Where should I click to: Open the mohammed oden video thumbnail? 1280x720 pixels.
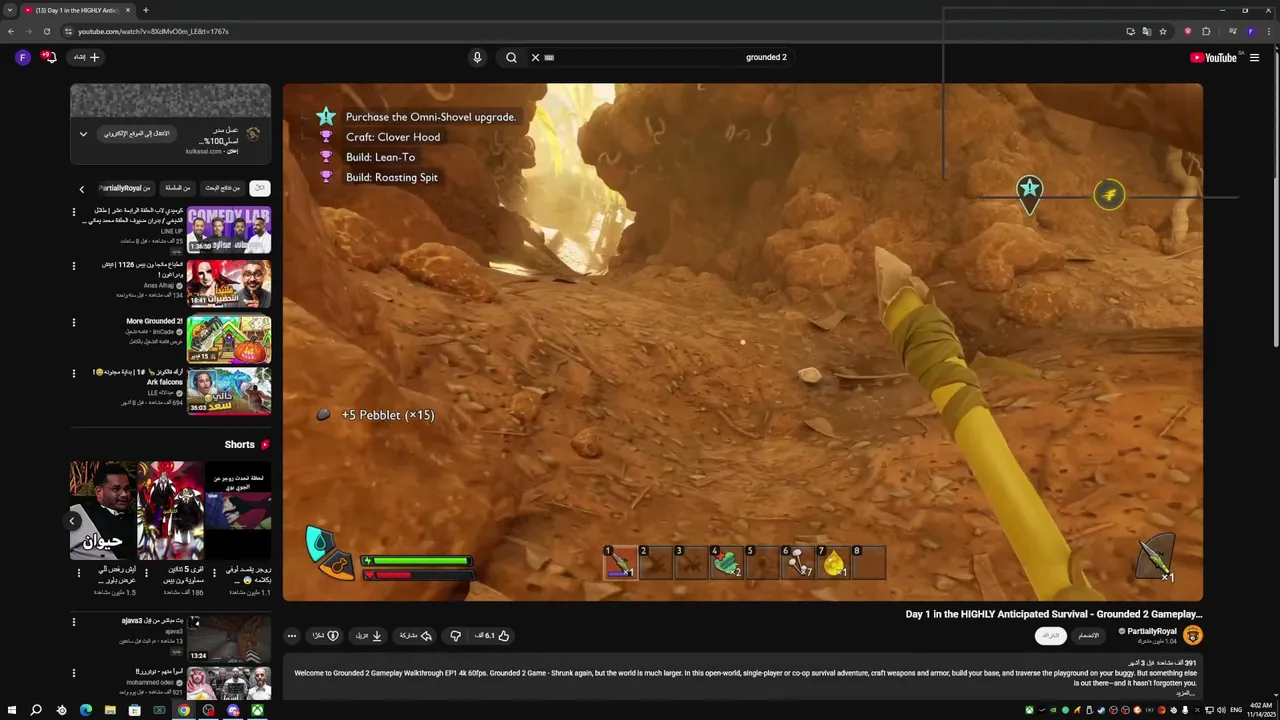[x=229, y=683]
